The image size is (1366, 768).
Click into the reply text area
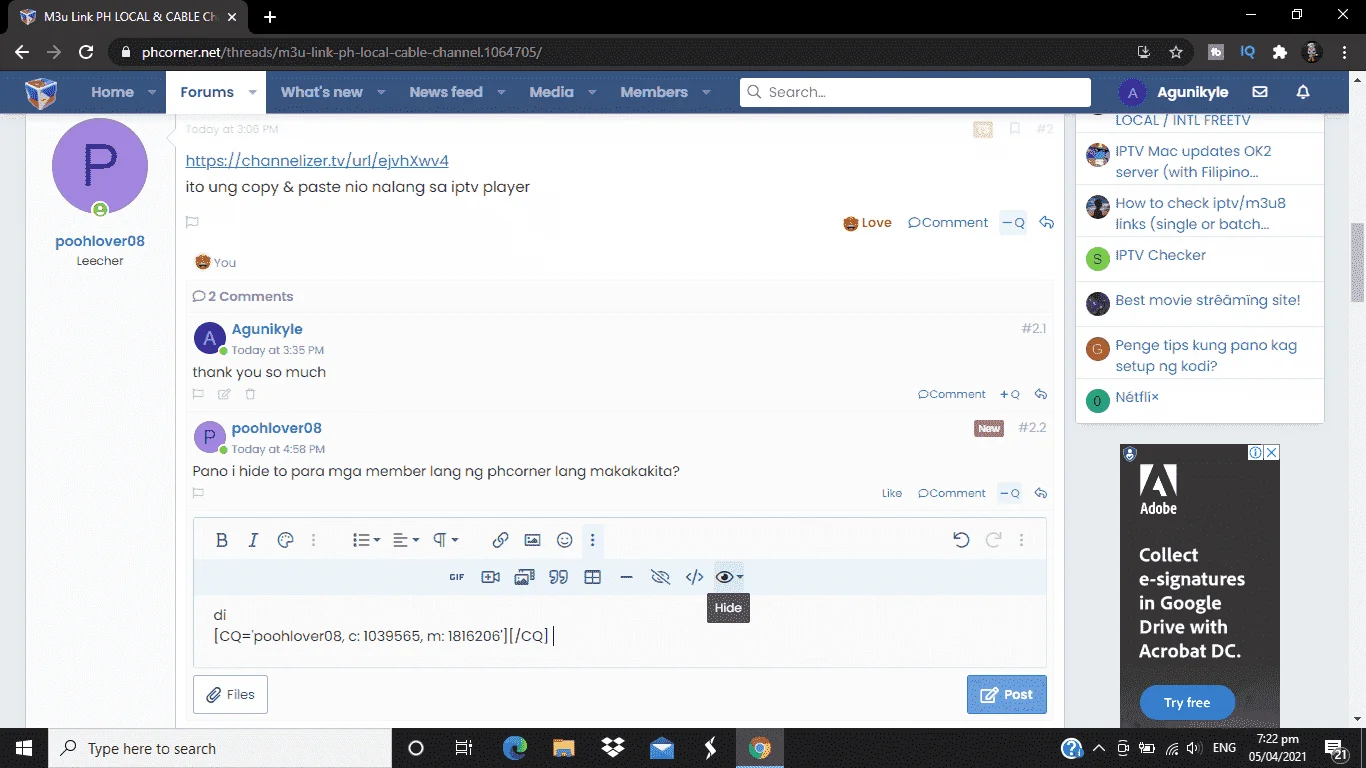[x=620, y=630]
